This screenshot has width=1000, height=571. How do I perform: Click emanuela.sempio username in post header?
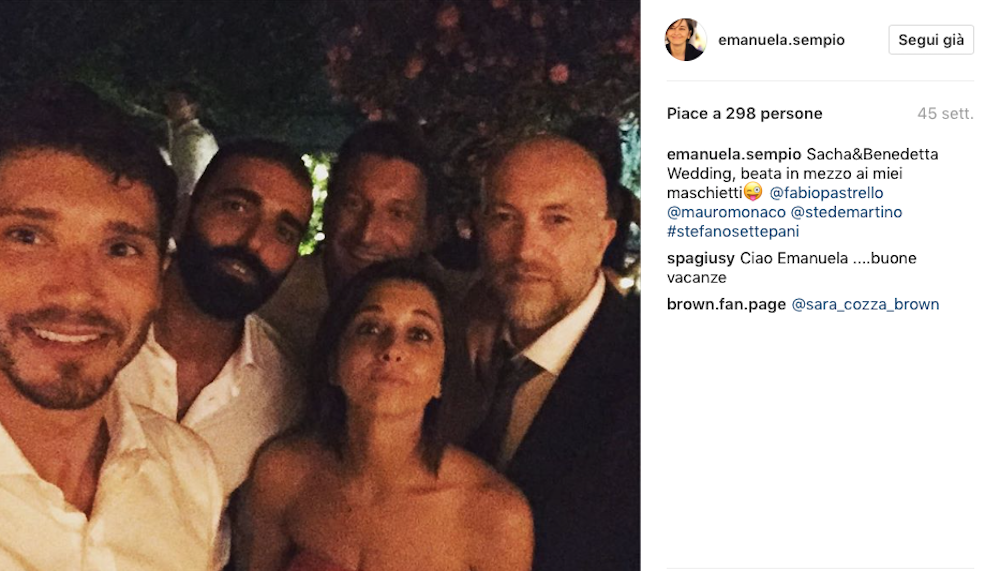tap(781, 40)
